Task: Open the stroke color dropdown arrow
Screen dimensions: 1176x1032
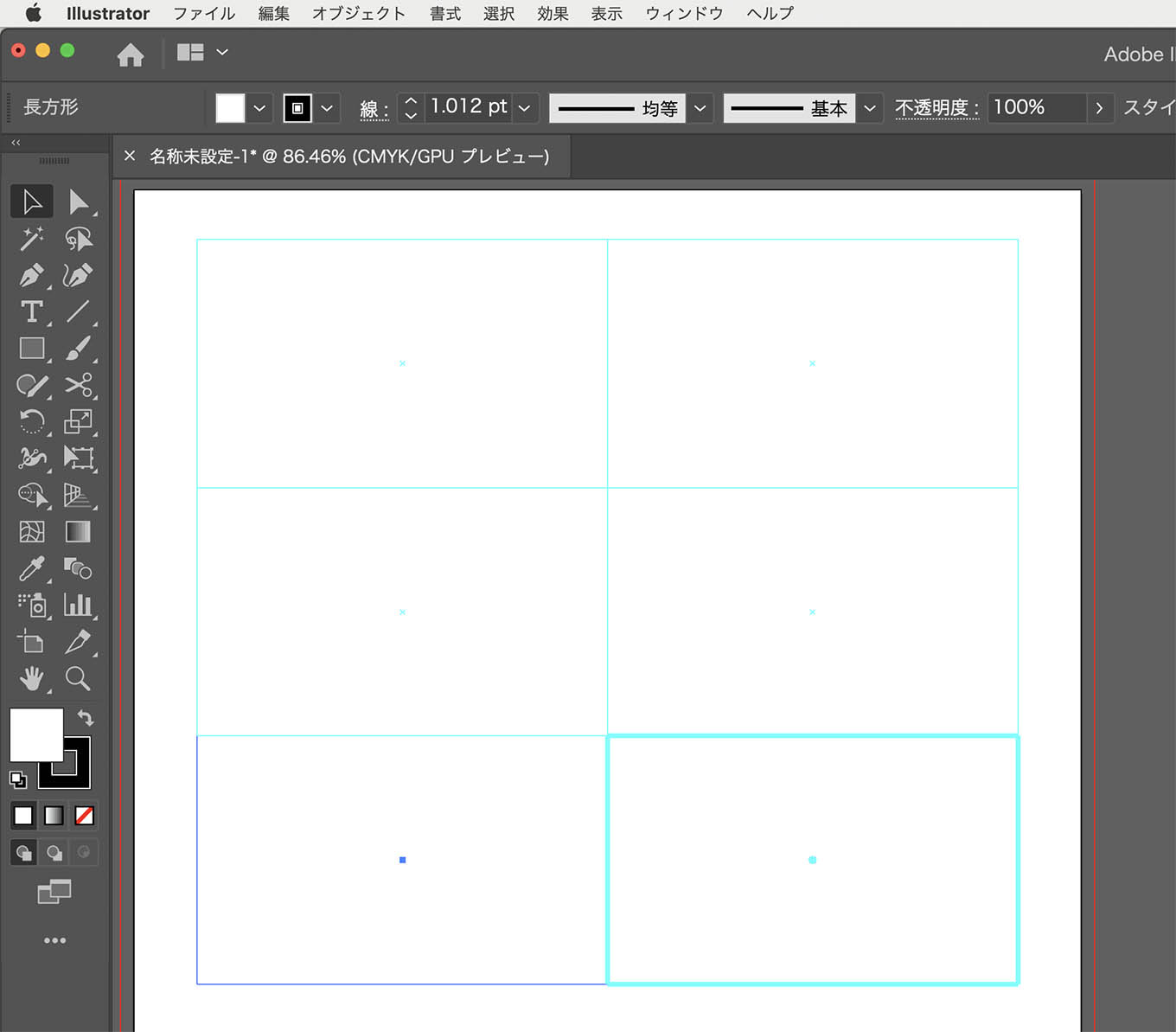Action: pos(327,108)
